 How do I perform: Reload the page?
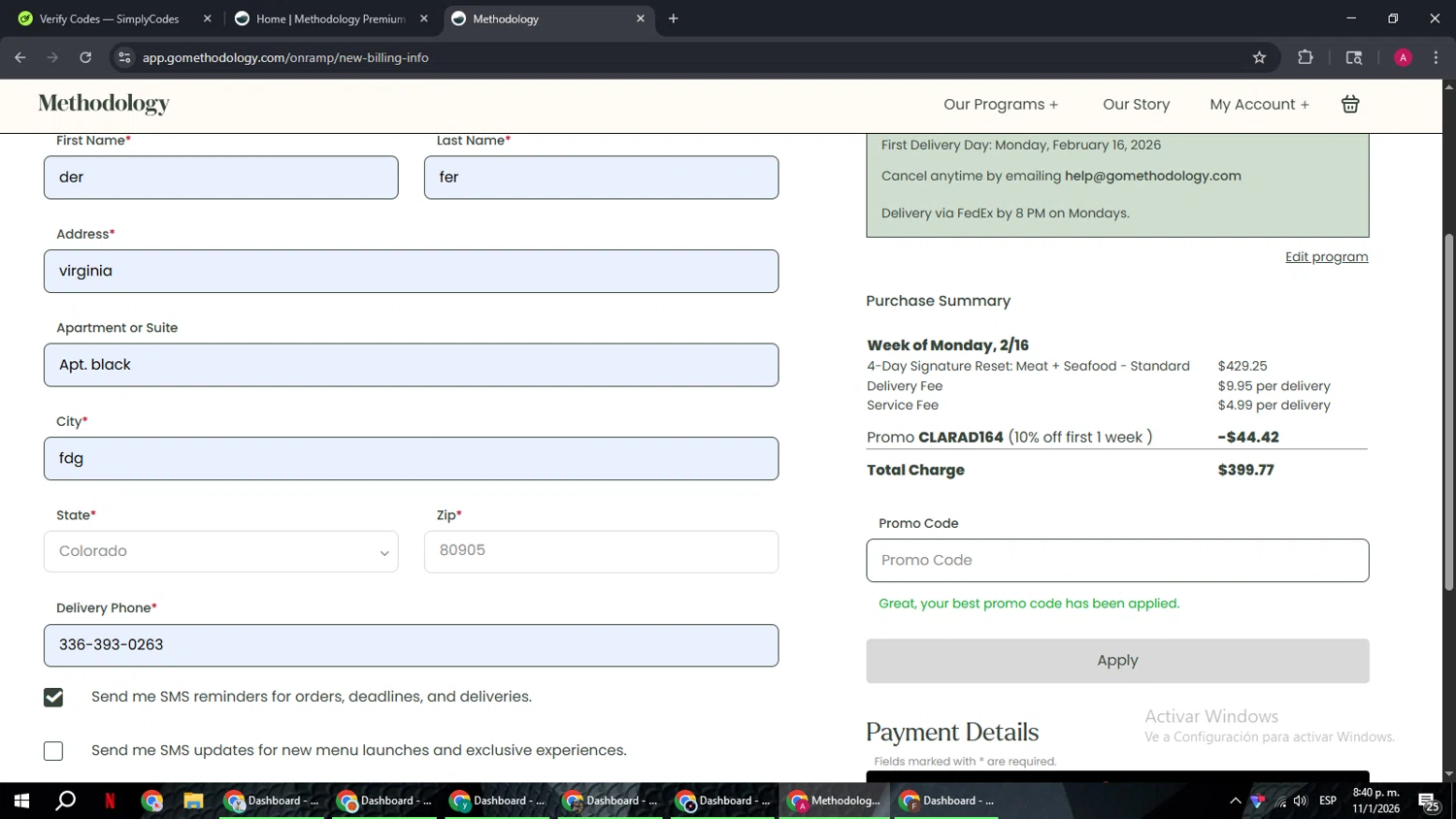85,57
